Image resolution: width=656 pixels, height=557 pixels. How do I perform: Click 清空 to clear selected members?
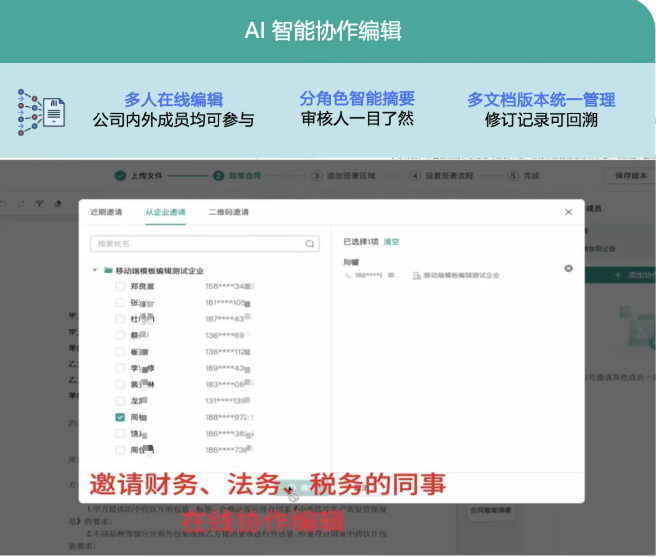(392, 242)
